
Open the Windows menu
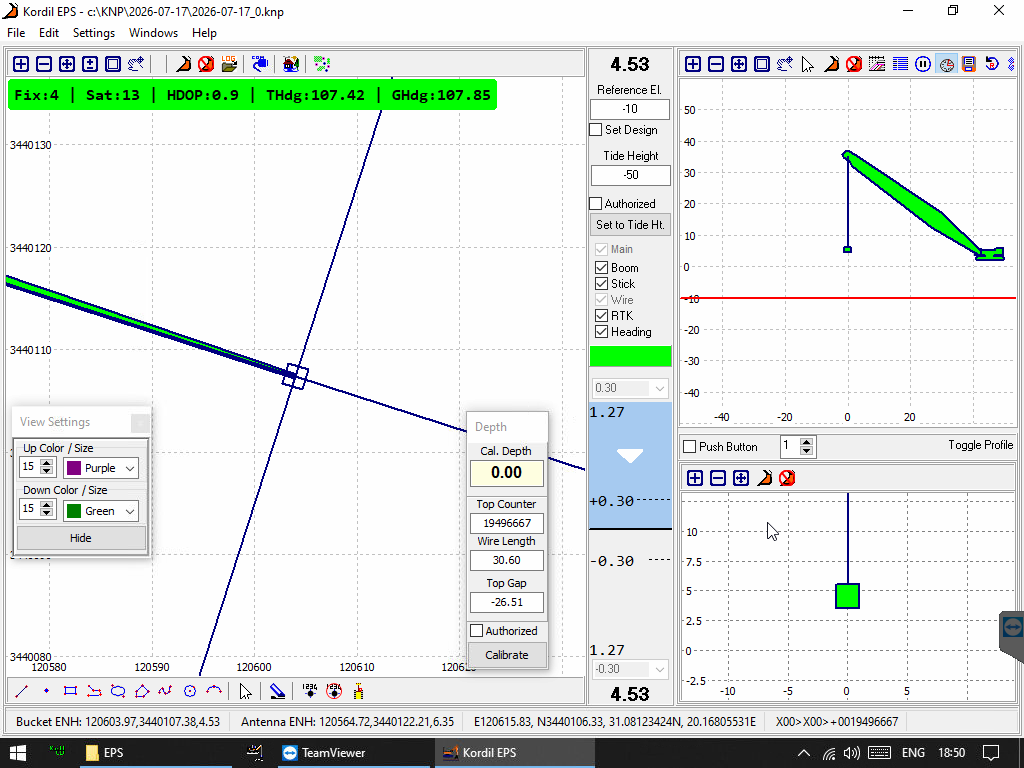pos(153,33)
